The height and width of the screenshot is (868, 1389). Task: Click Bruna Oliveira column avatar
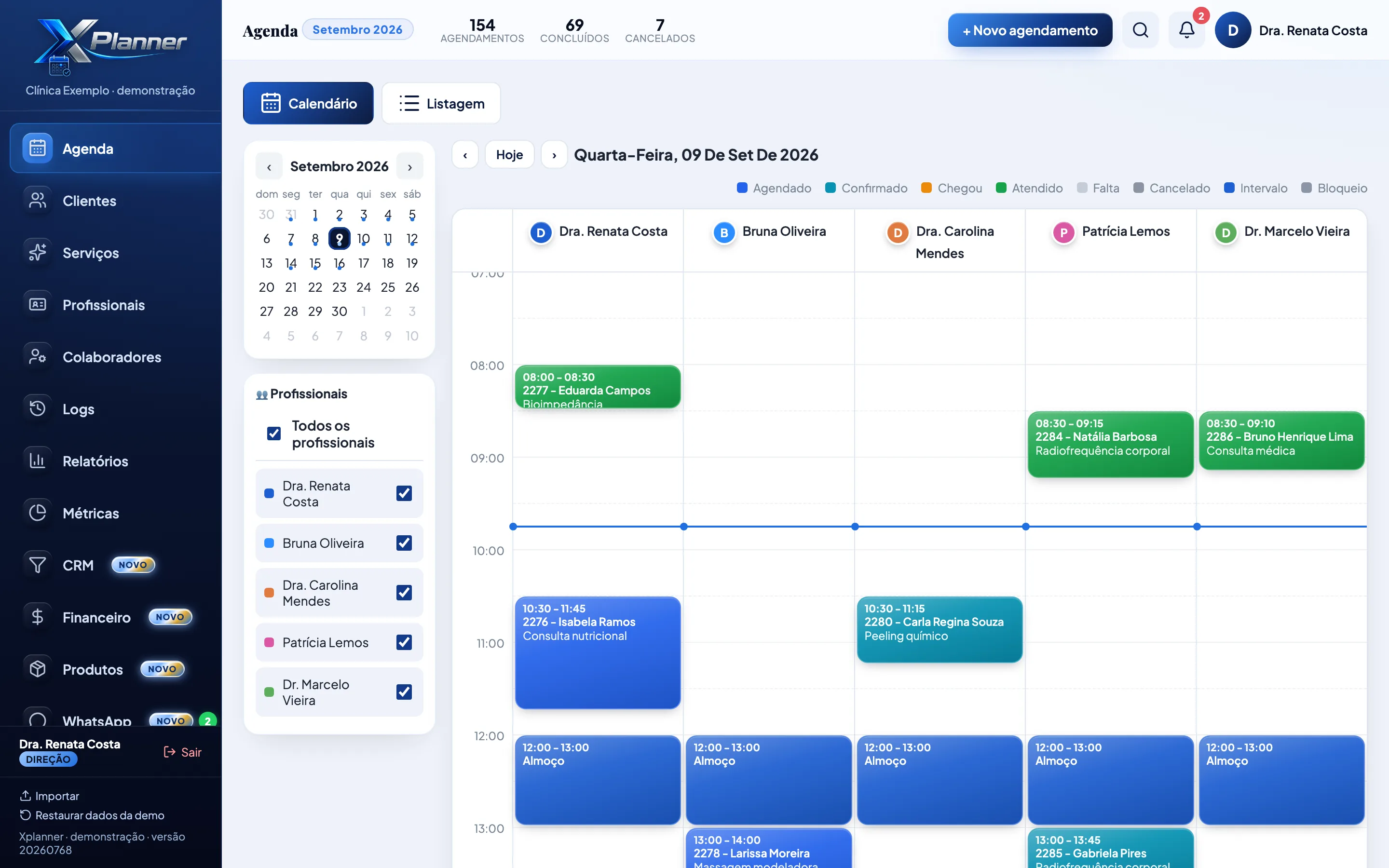724,232
